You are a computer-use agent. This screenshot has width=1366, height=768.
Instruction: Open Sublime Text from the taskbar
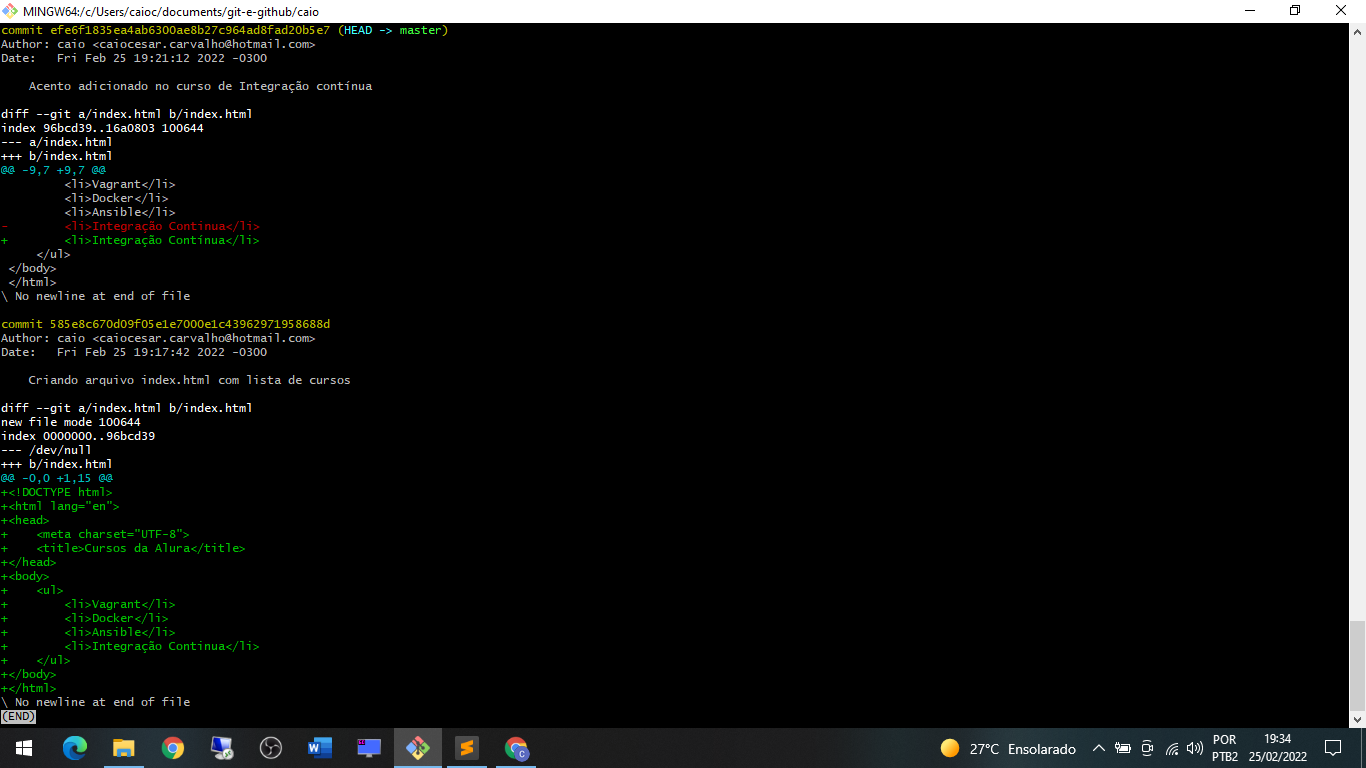pyautogui.click(x=467, y=748)
